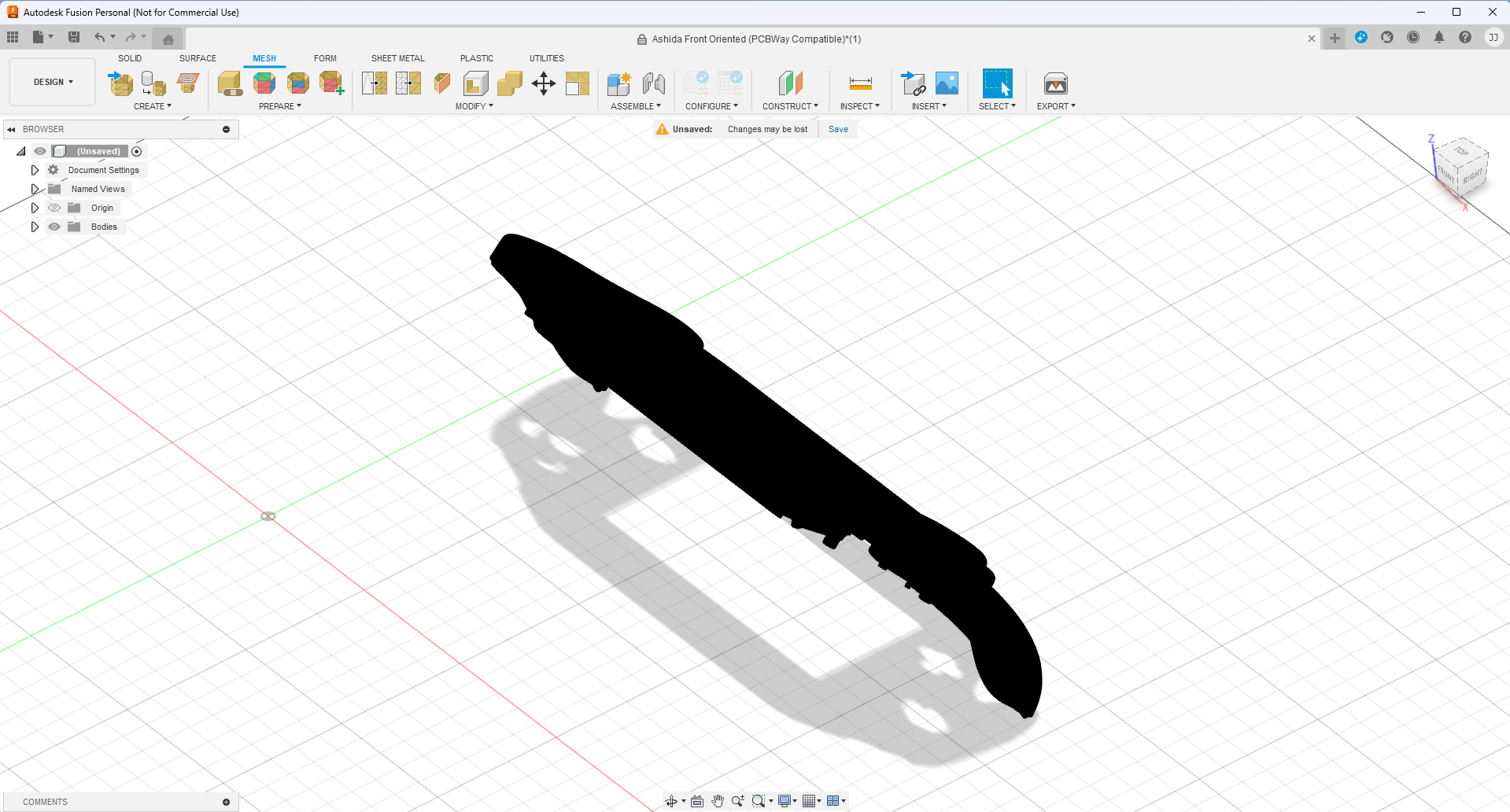This screenshot has height=812, width=1510.
Task: Click the Insert Canvas image icon
Action: tap(947, 83)
